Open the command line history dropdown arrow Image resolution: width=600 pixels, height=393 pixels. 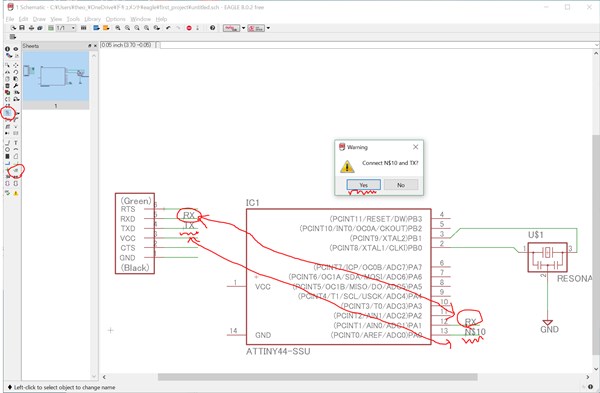pyautogui.click(x=596, y=45)
